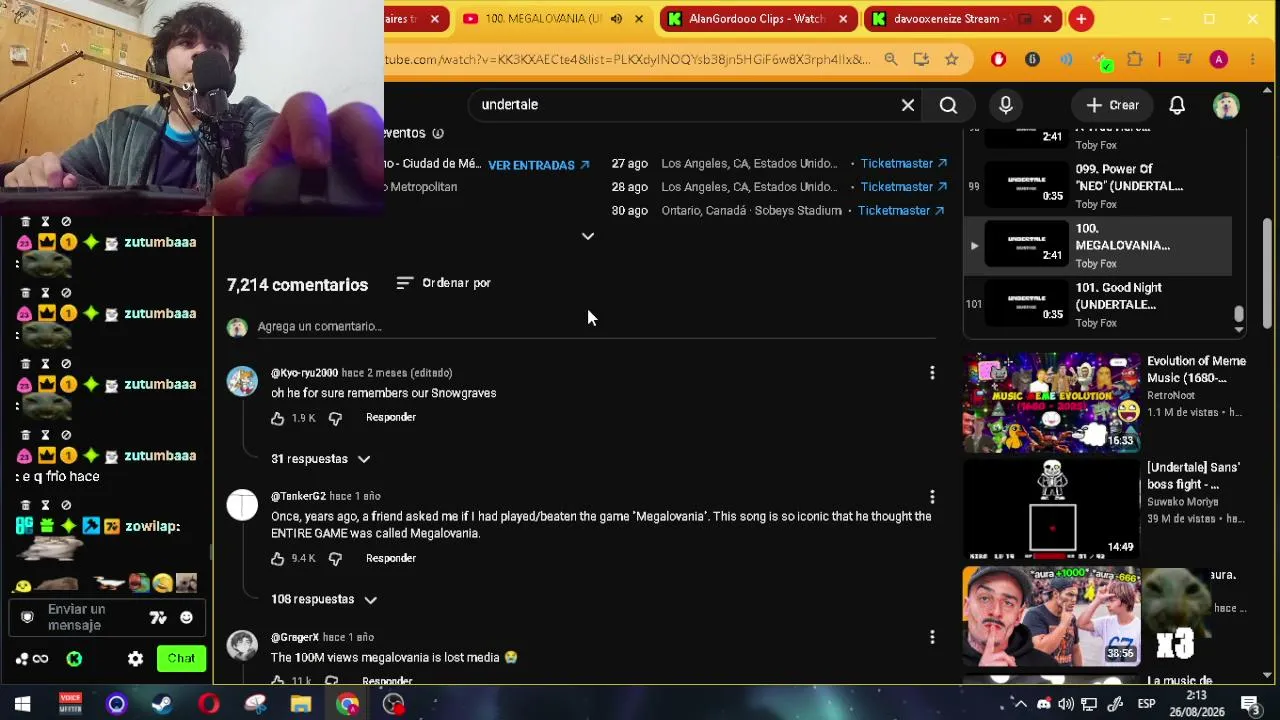Open Ticketmaster link for 30 ago Ontario
The image size is (1280, 720).
(901, 211)
